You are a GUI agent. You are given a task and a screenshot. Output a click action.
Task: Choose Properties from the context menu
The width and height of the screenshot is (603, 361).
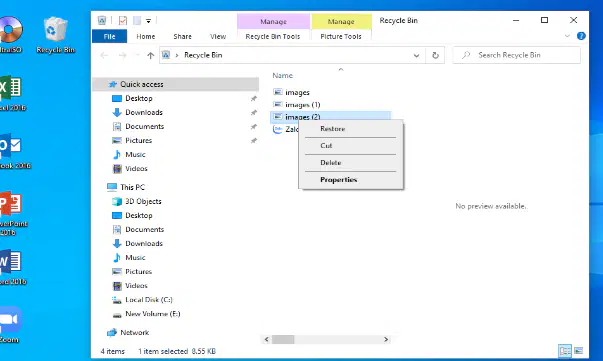(351, 180)
